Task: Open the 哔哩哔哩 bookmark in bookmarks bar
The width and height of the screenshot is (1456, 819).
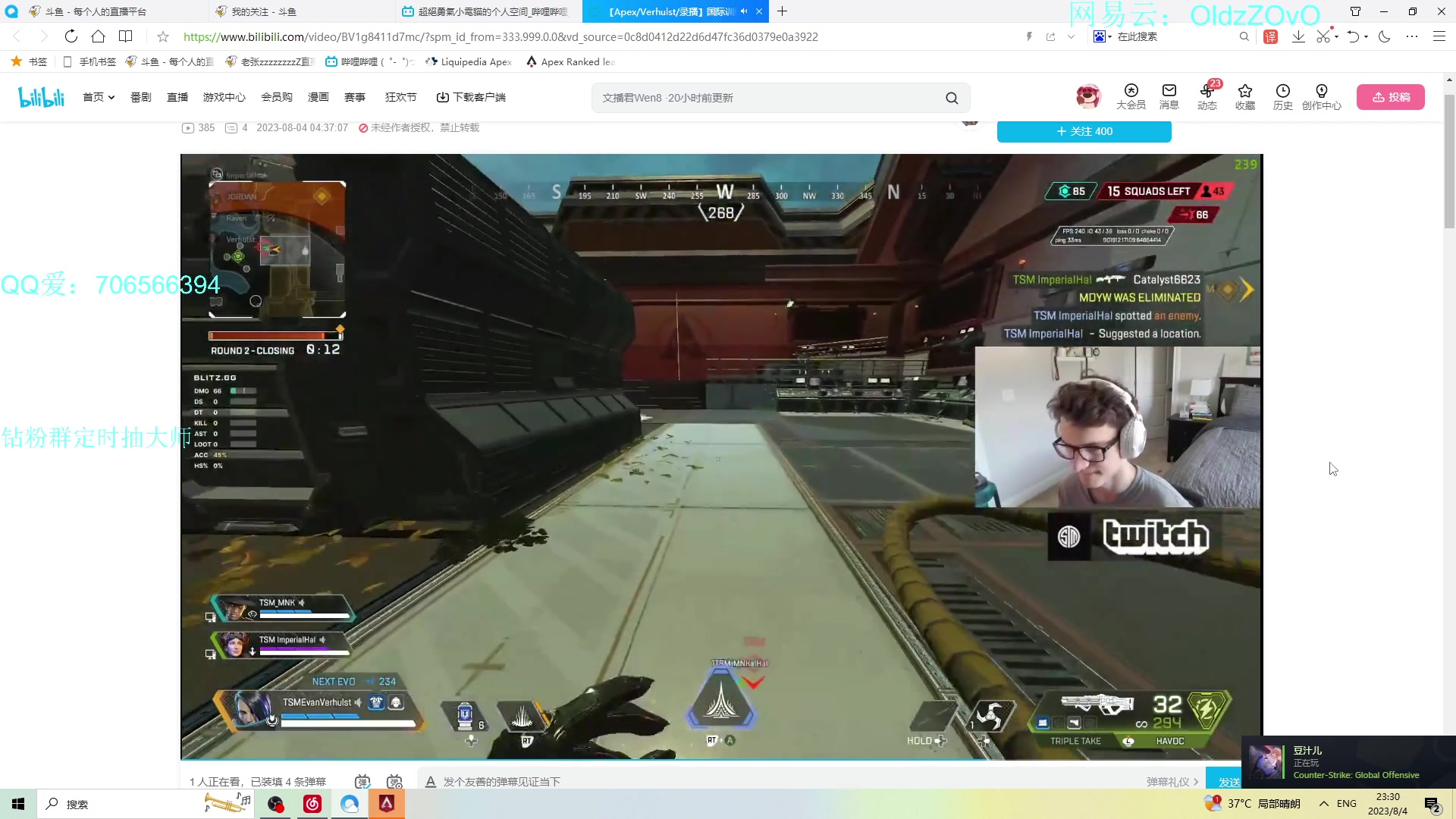Action: click(369, 61)
